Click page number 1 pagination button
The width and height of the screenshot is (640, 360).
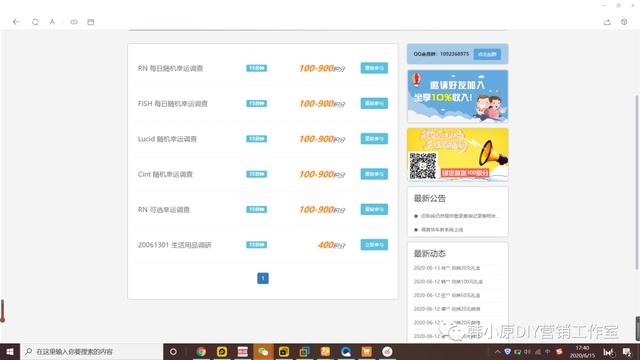(263, 278)
